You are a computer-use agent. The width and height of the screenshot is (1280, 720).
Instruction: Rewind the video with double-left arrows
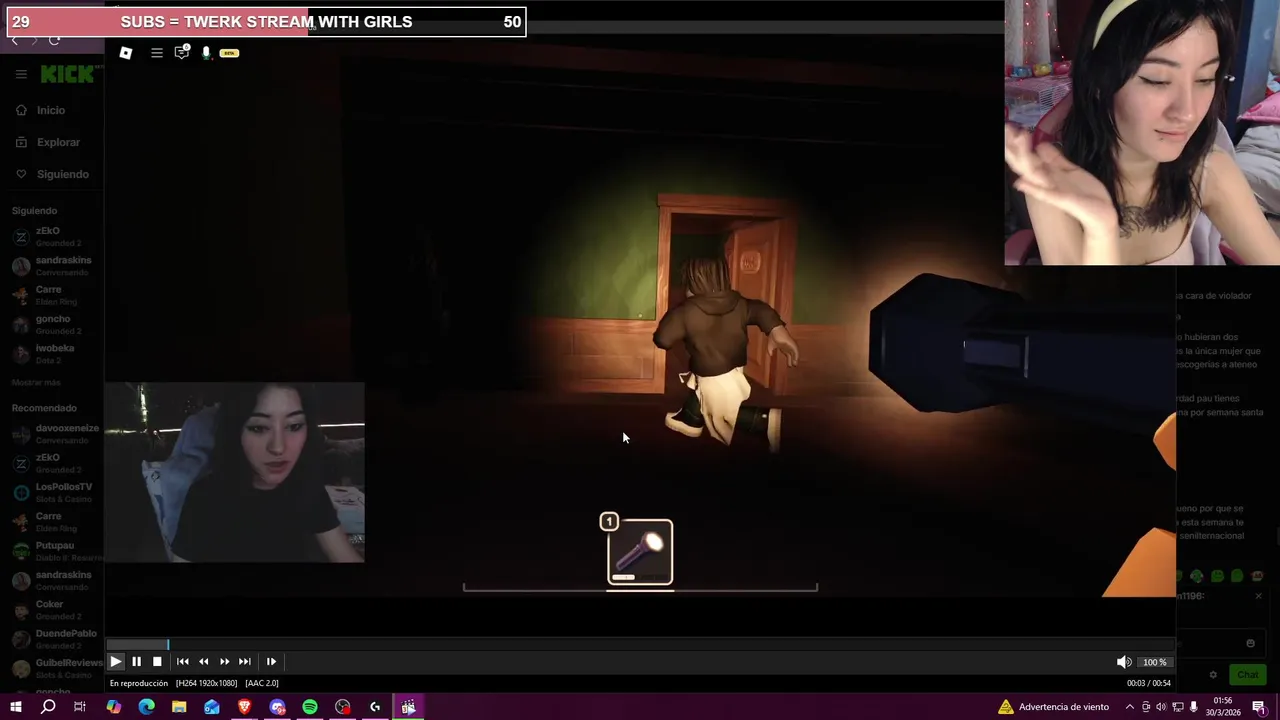click(204, 661)
